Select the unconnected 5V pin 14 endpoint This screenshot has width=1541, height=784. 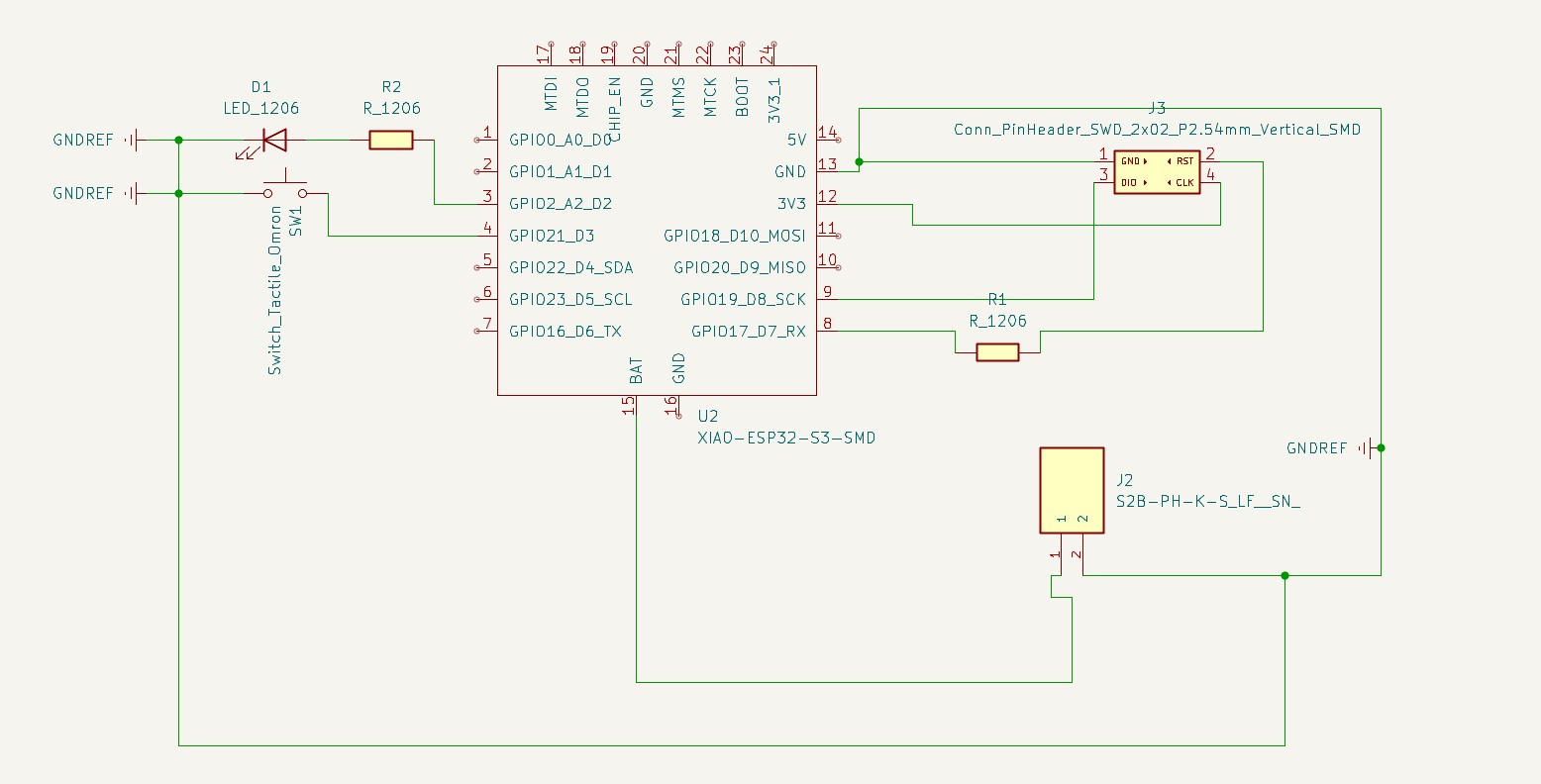(x=839, y=140)
